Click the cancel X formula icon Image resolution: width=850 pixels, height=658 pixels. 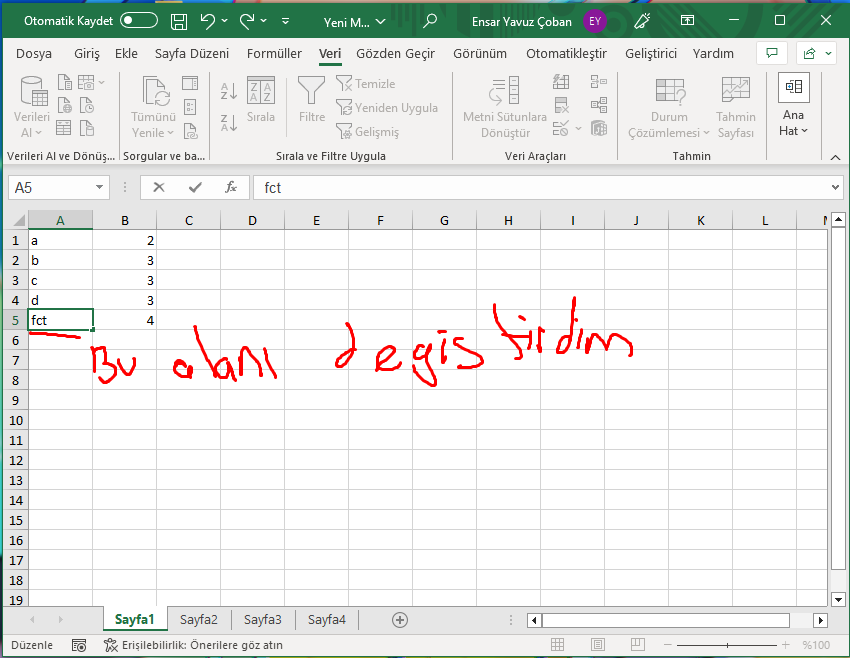tap(159, 188)
